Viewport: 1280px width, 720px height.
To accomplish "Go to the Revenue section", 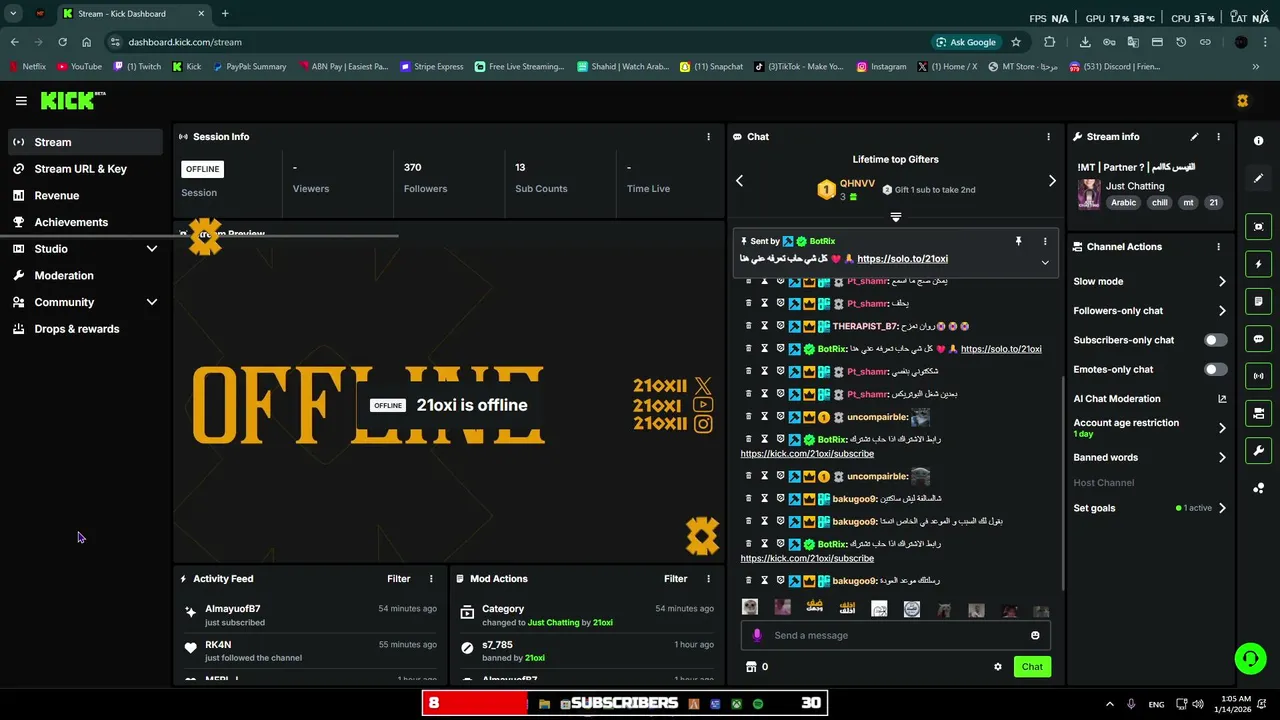I will [x=85, y=196].
